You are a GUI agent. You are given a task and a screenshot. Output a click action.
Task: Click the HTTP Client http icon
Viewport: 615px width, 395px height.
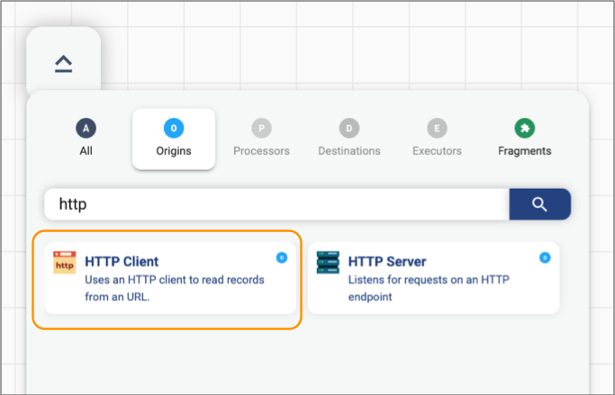point(65,262)
